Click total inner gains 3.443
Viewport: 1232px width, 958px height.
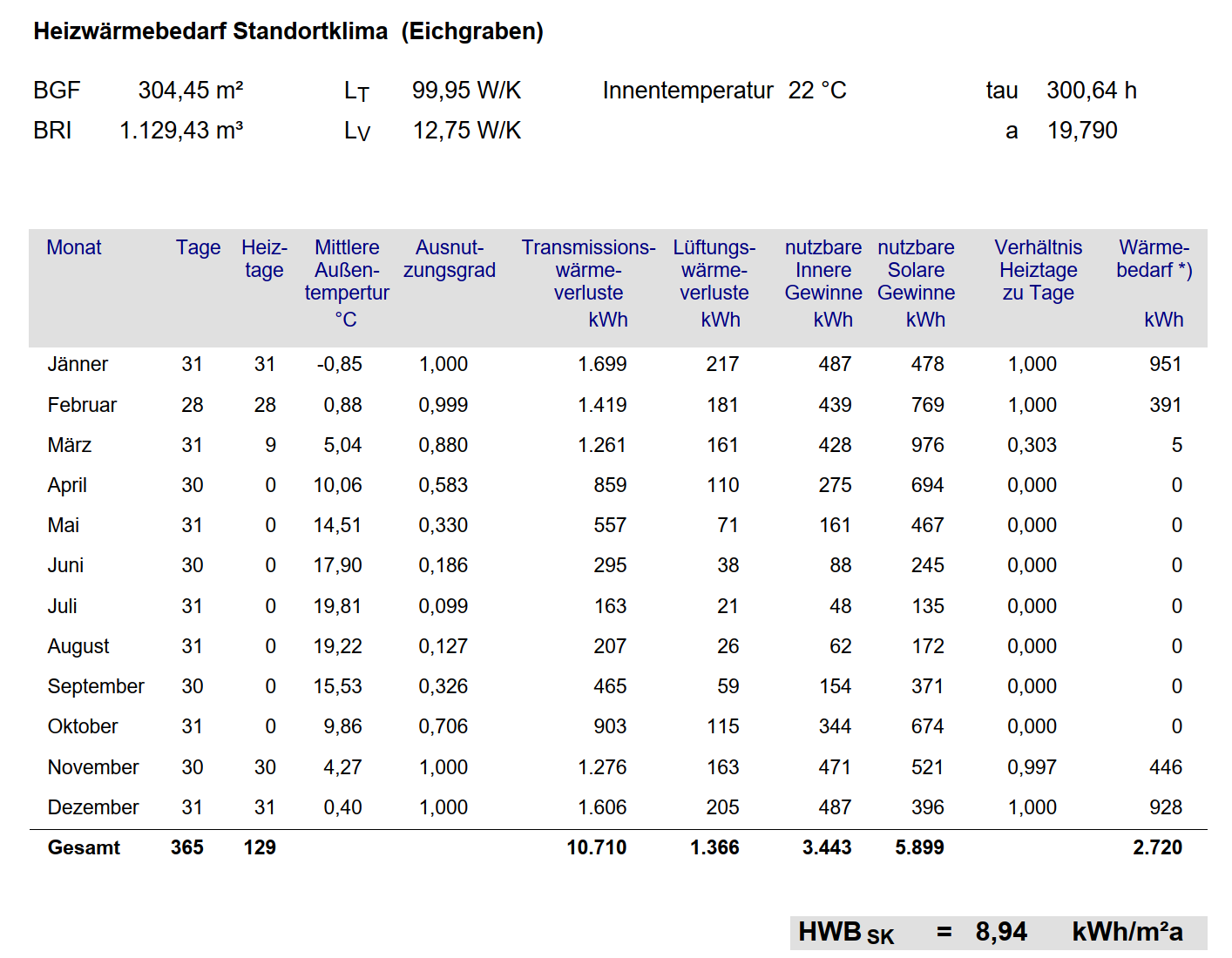pos(827,847)
